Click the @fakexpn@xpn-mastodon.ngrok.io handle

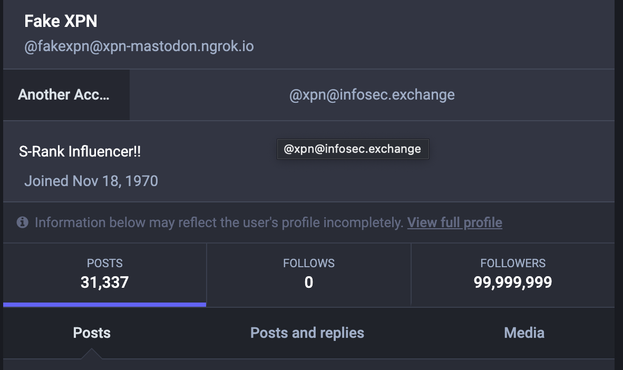coord(139,46)
